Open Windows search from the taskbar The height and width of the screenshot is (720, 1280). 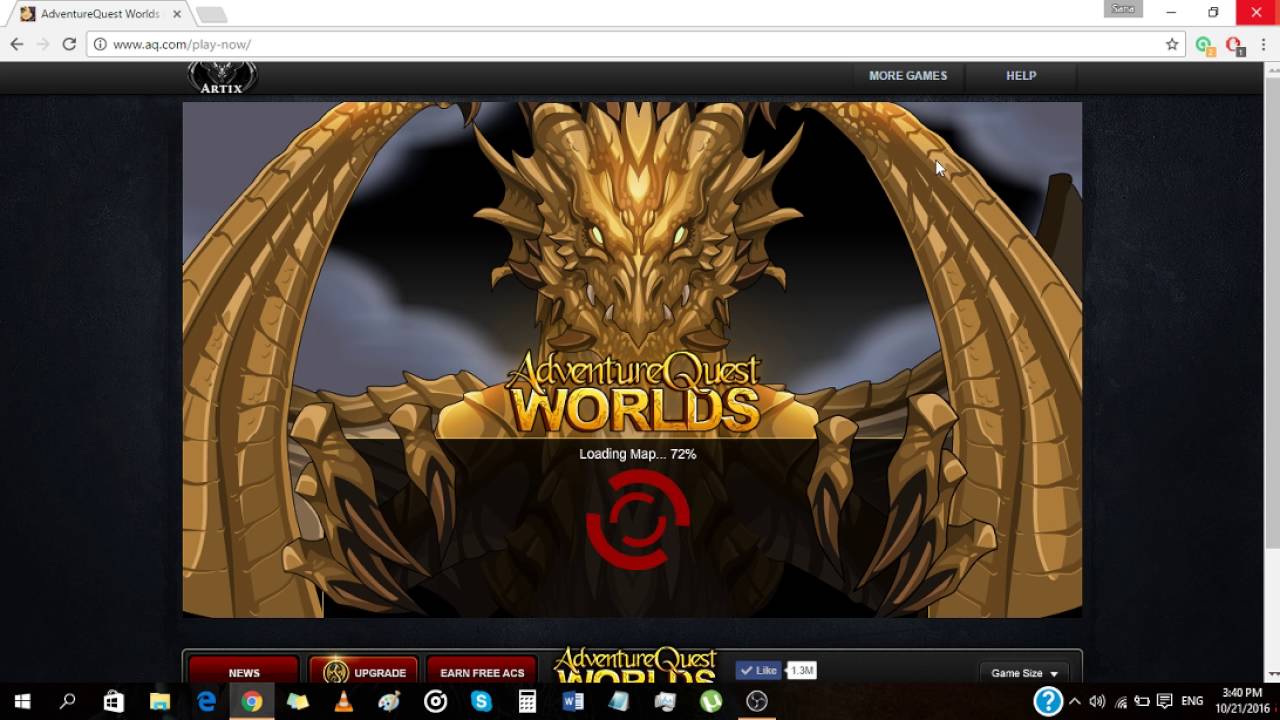click(68, 702)
